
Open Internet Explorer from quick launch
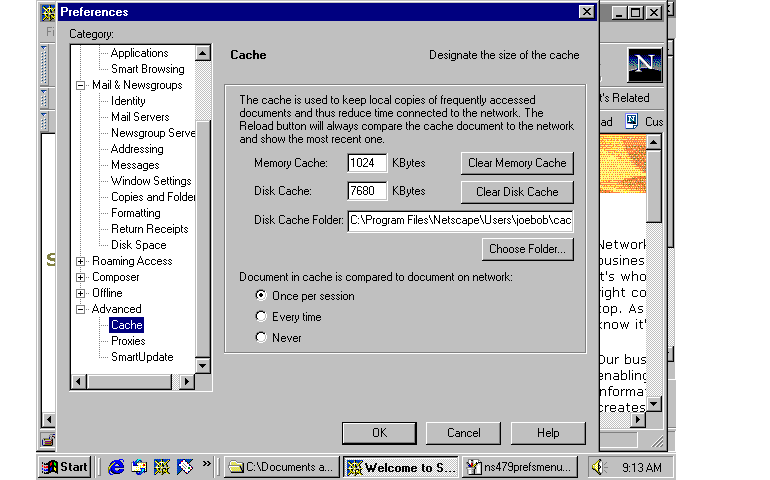click(x=116, y=467)
